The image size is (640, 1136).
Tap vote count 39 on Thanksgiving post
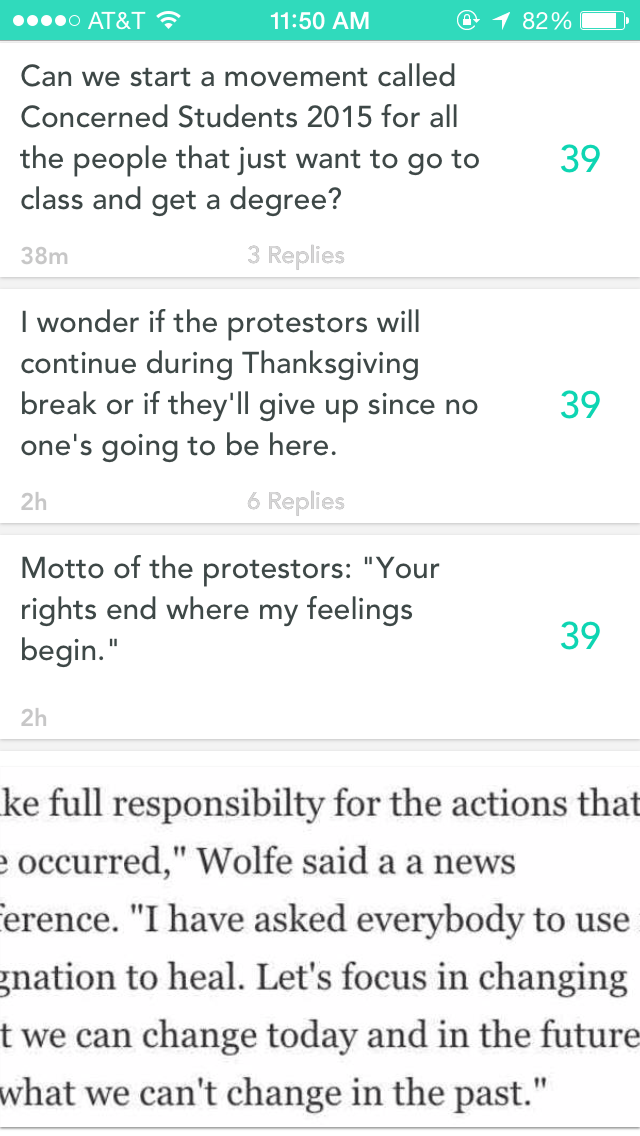[x=580, y=405]
